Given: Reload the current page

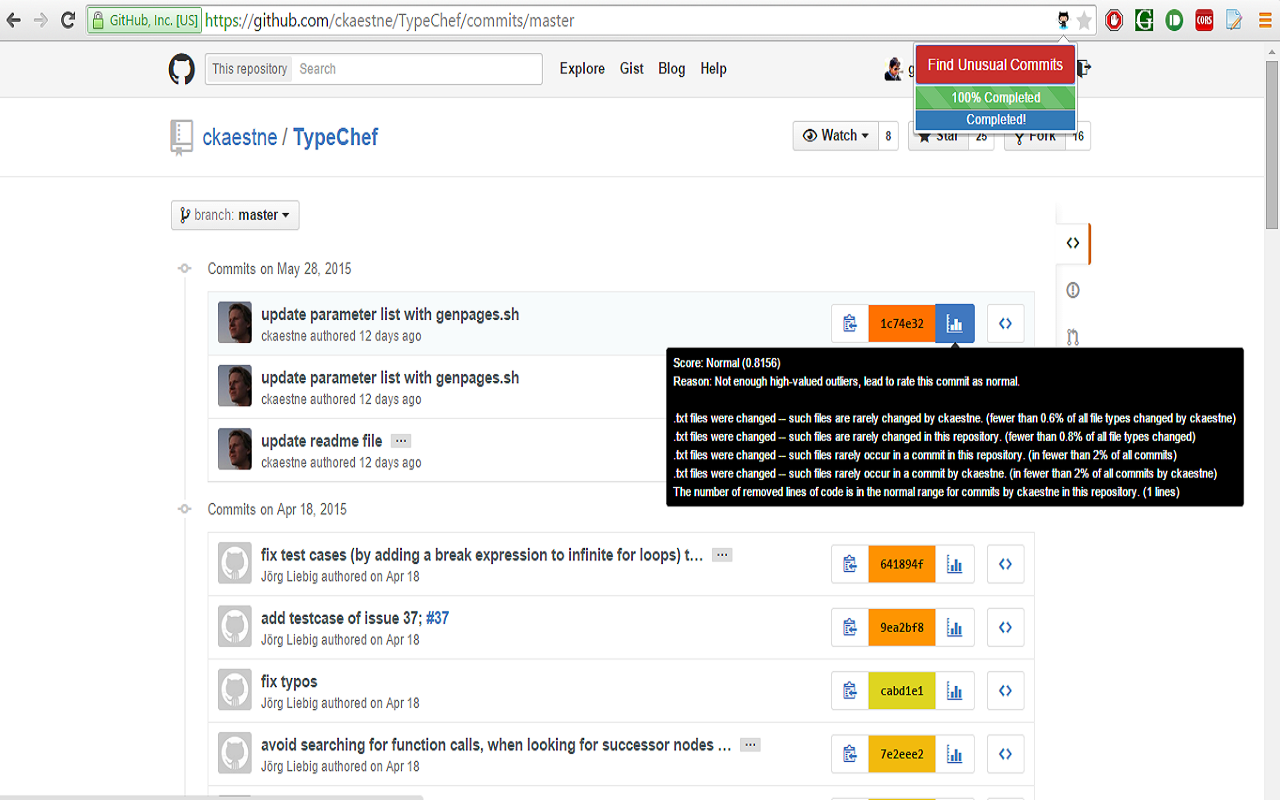Looking at the screenshot, I should 68,20.
